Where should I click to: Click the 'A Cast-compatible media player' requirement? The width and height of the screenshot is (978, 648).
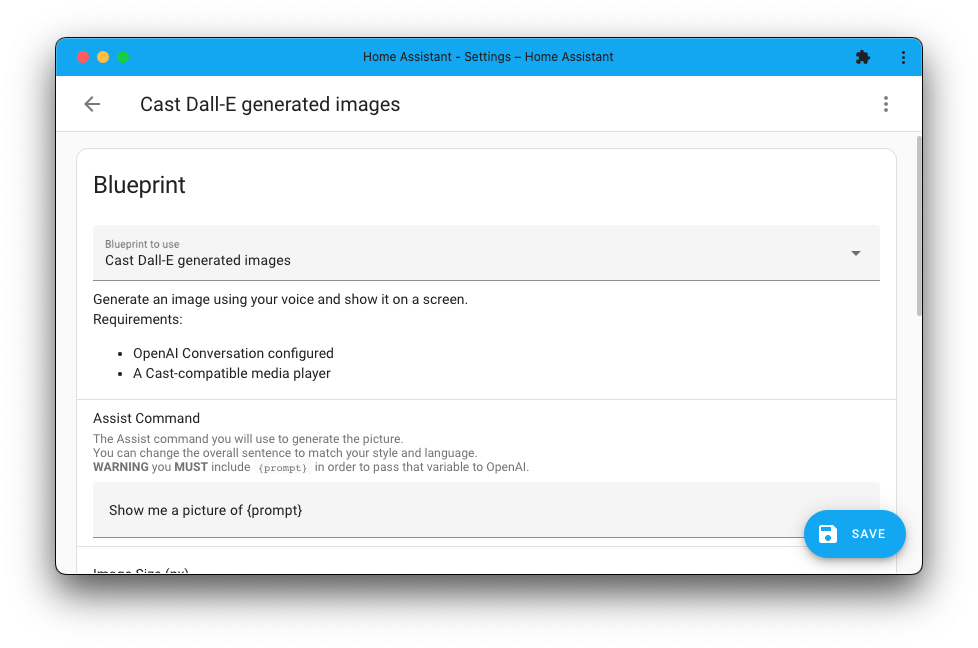[231, 373]
